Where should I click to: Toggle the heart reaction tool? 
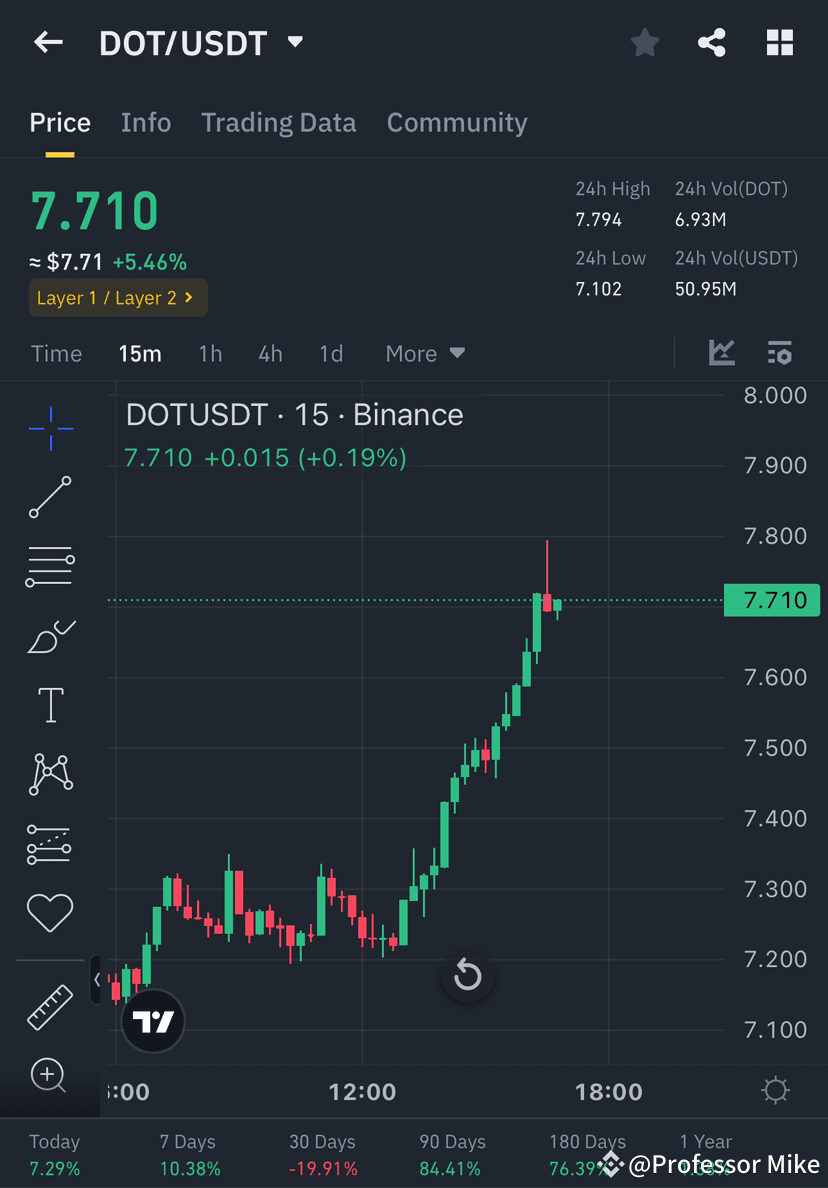[50, 912]
